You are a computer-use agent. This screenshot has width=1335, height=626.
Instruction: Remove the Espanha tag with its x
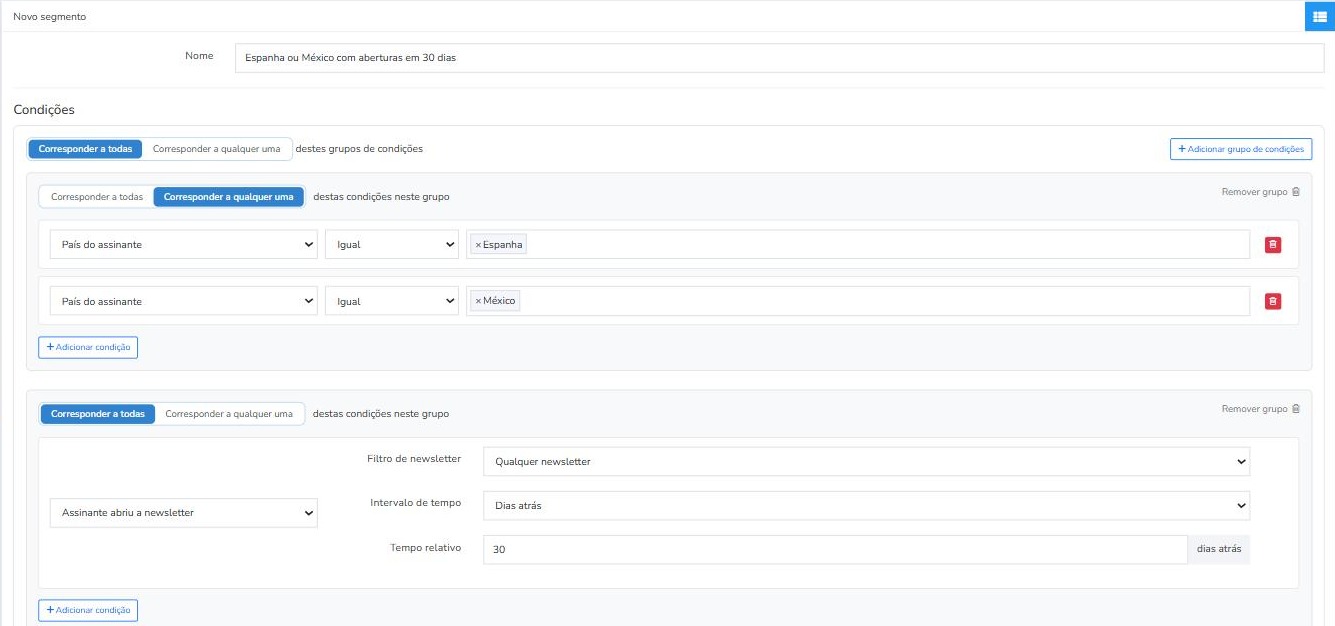click(478, 245)
